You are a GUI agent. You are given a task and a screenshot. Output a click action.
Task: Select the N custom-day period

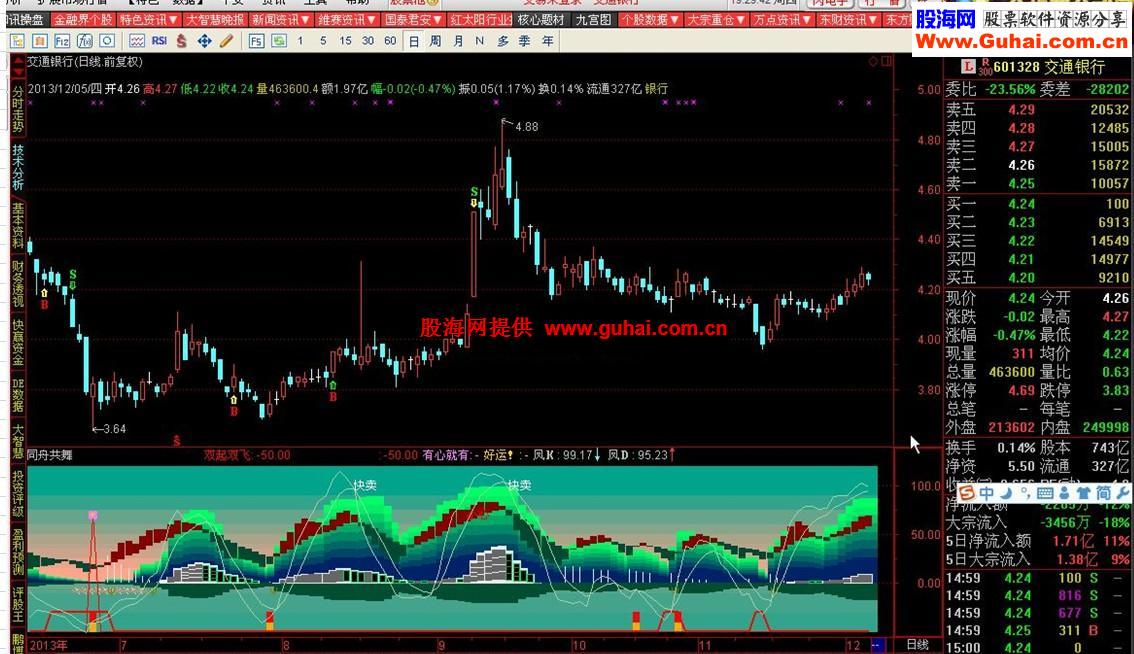click(x=479, y=41)
